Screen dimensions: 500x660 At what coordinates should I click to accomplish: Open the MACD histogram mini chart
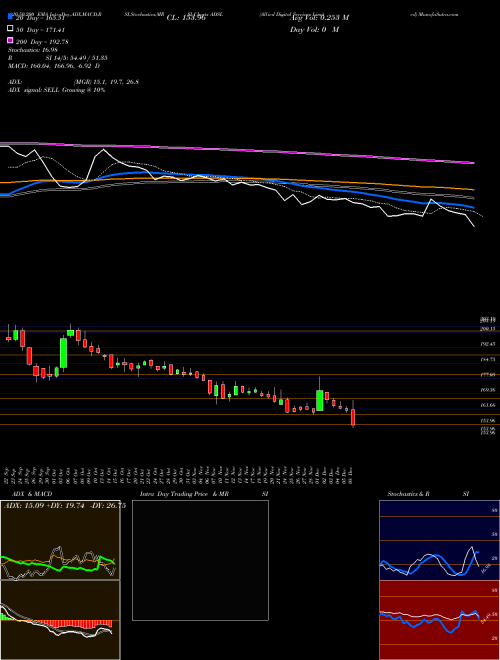(x=60, y=620)
